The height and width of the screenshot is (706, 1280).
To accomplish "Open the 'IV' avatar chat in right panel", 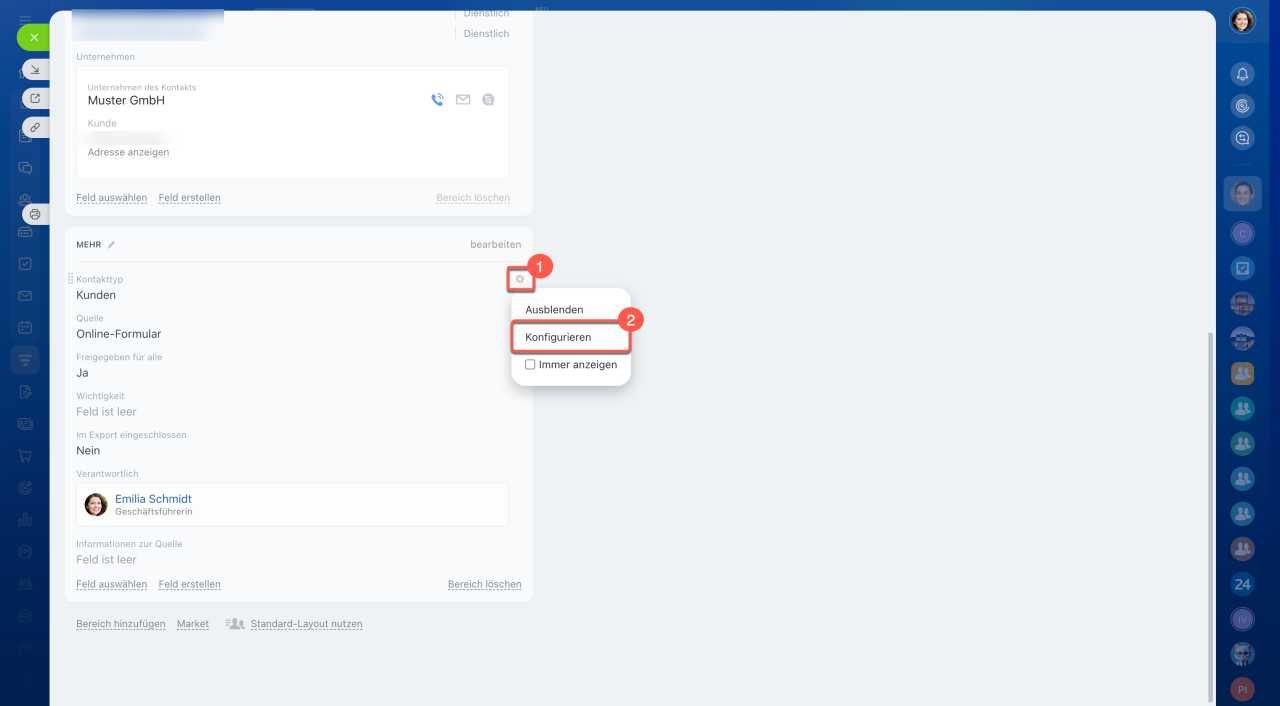I will [1242, 620].
